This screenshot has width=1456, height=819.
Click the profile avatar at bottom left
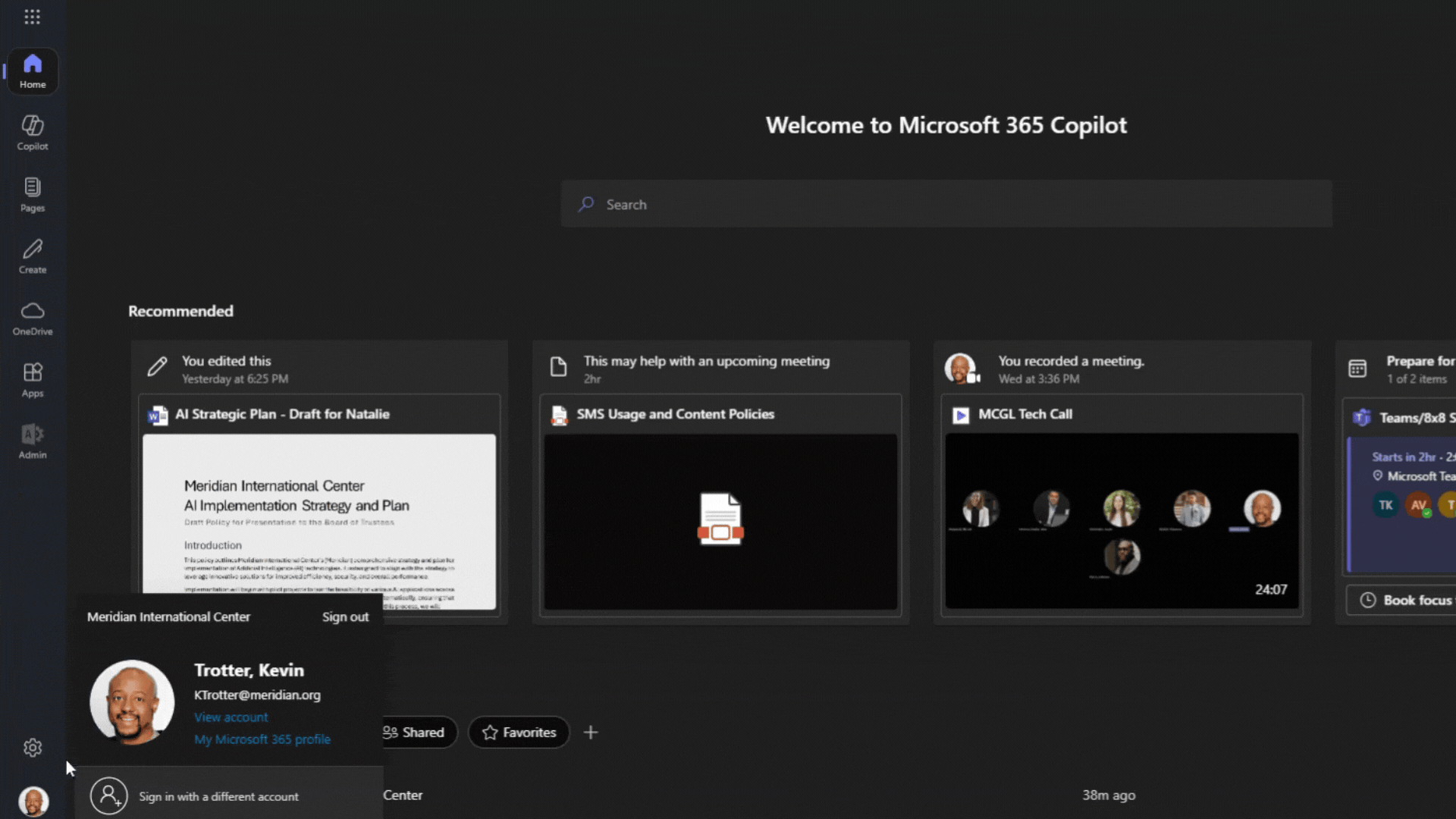pyautogui.click(x=33, y=801)
